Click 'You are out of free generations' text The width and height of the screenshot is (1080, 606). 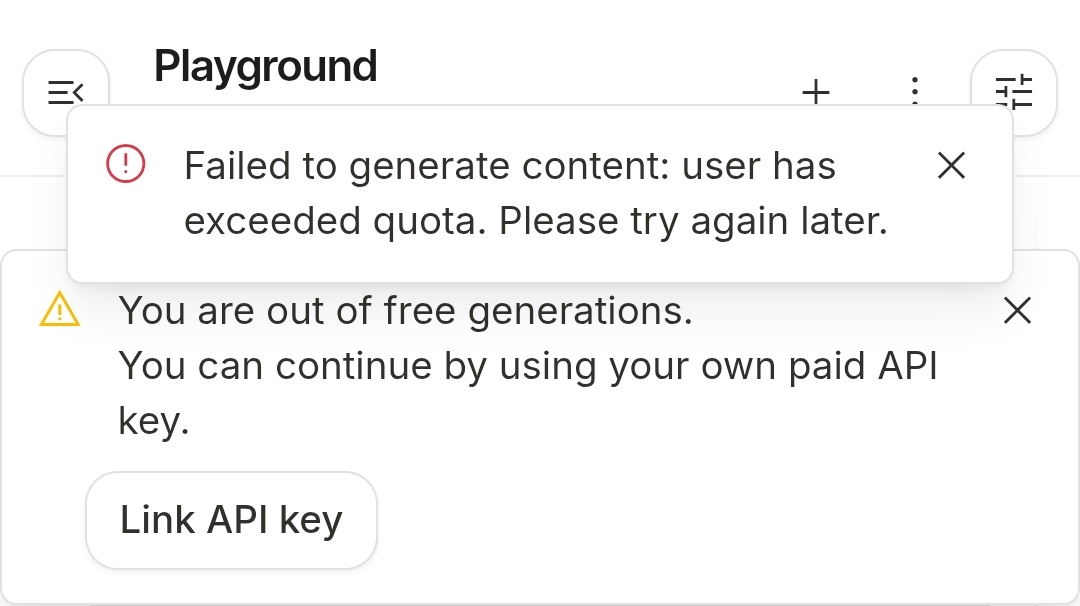click(x=406, y=311)
